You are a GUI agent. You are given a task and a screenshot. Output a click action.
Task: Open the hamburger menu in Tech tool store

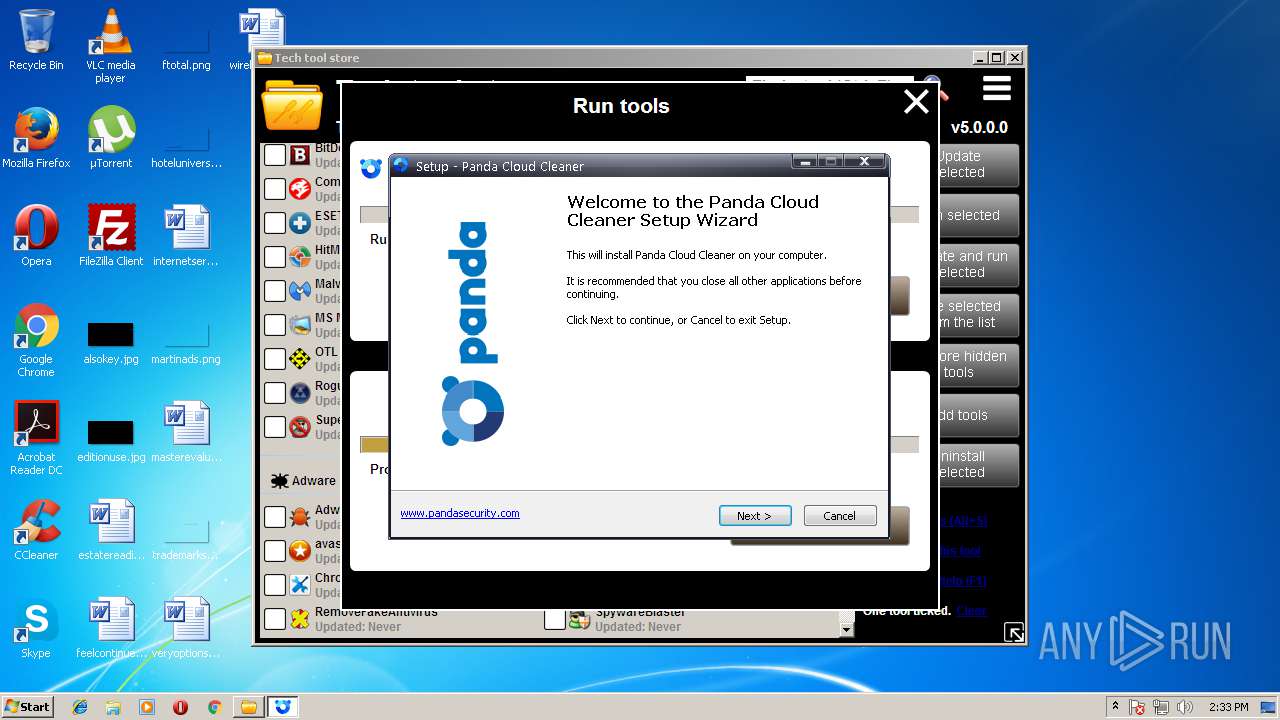[996, 89]
